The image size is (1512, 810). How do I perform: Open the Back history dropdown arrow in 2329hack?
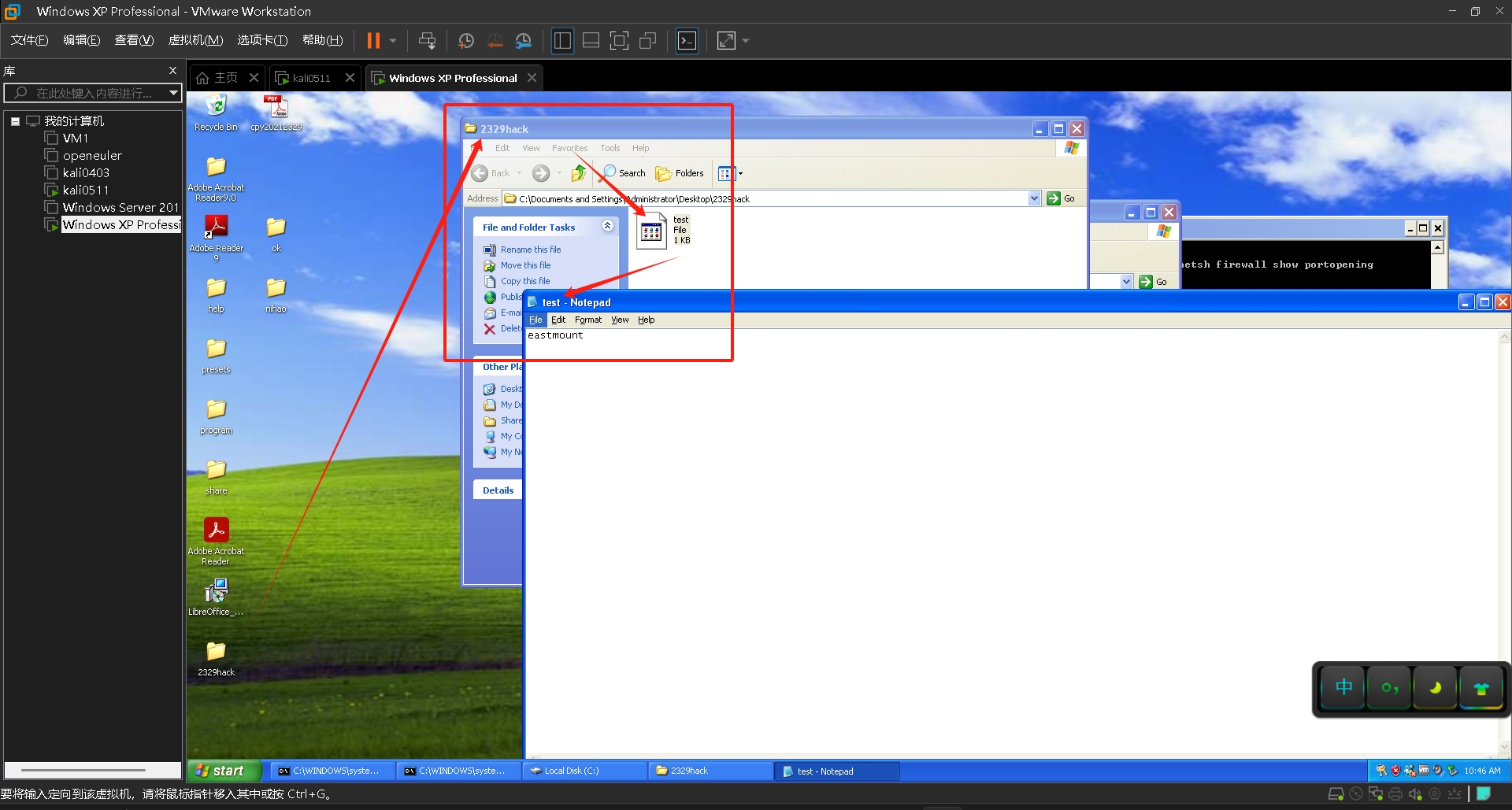[520, 173]
